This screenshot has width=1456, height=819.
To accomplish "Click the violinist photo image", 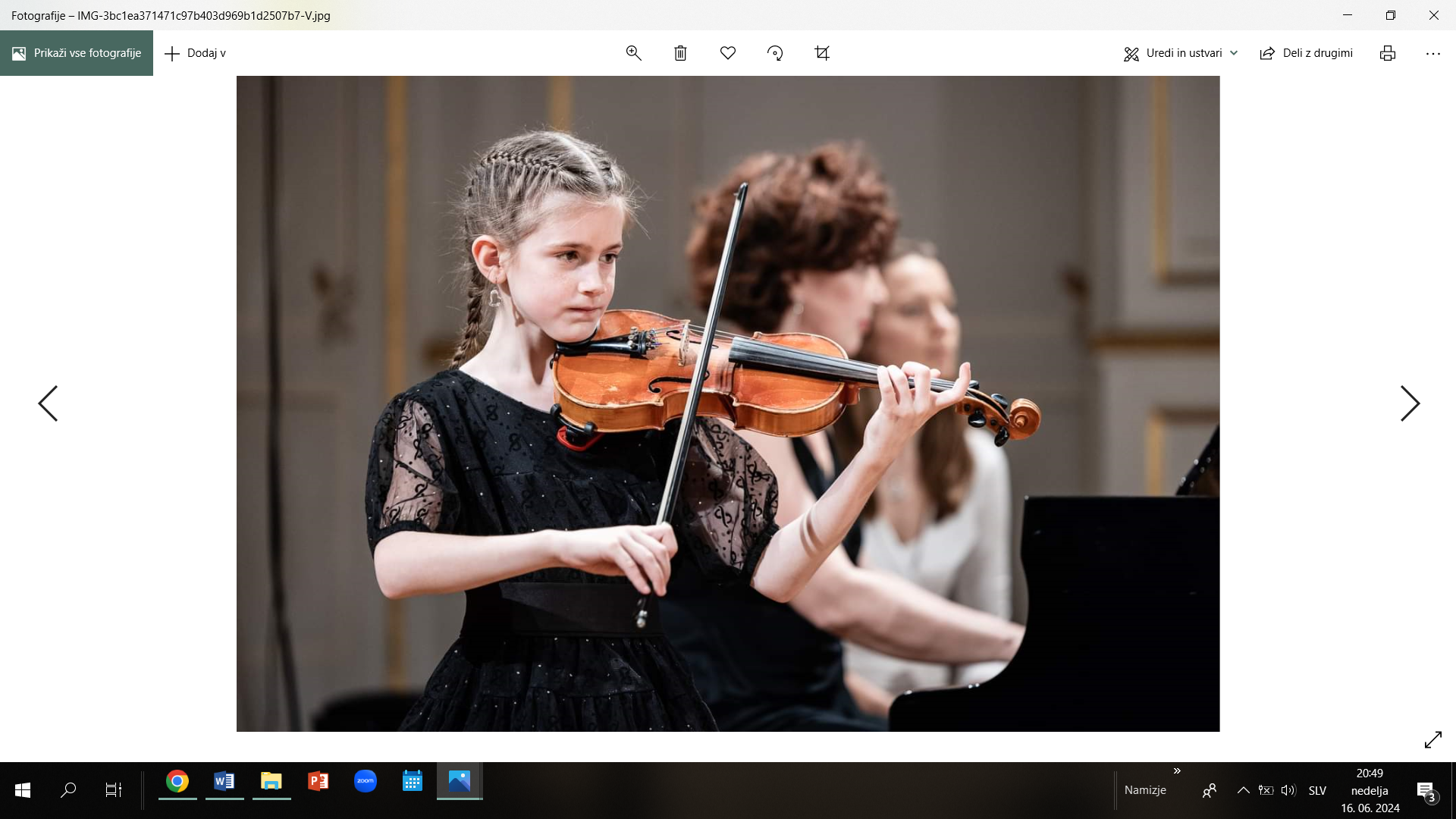I will click(728, 403).
